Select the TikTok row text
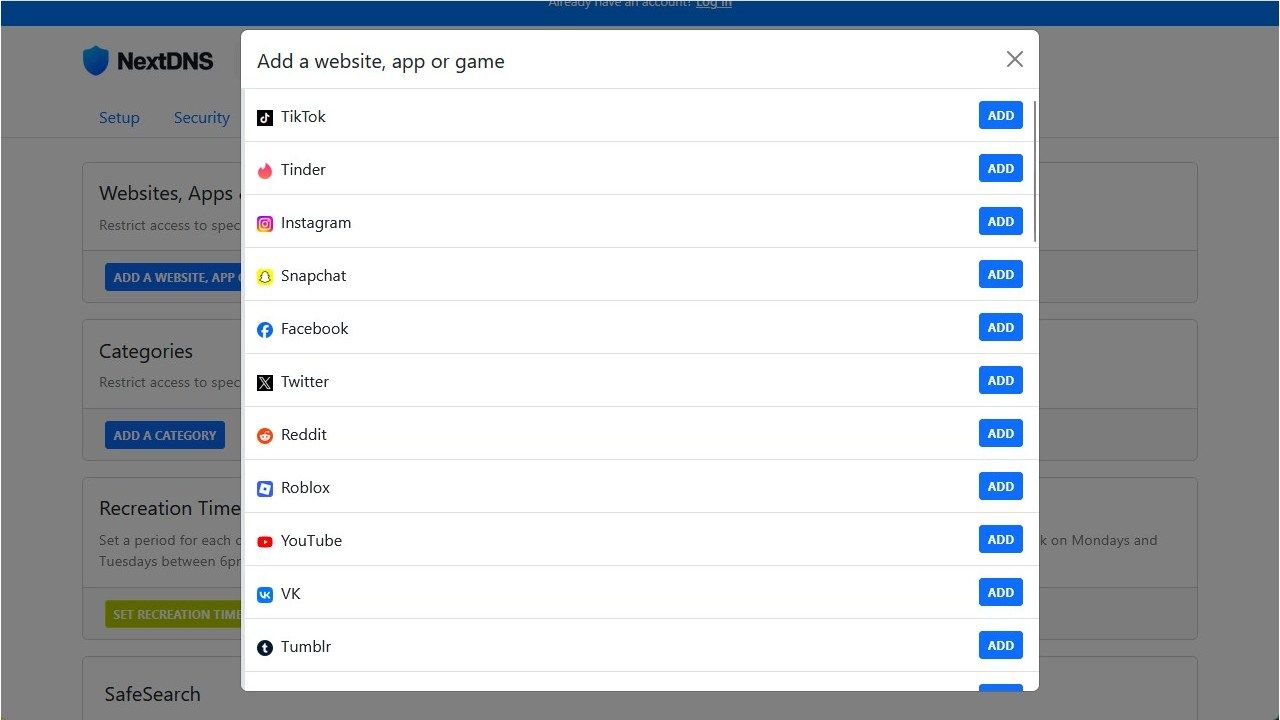The image size is (1280, 720). [x=303, y=117]
